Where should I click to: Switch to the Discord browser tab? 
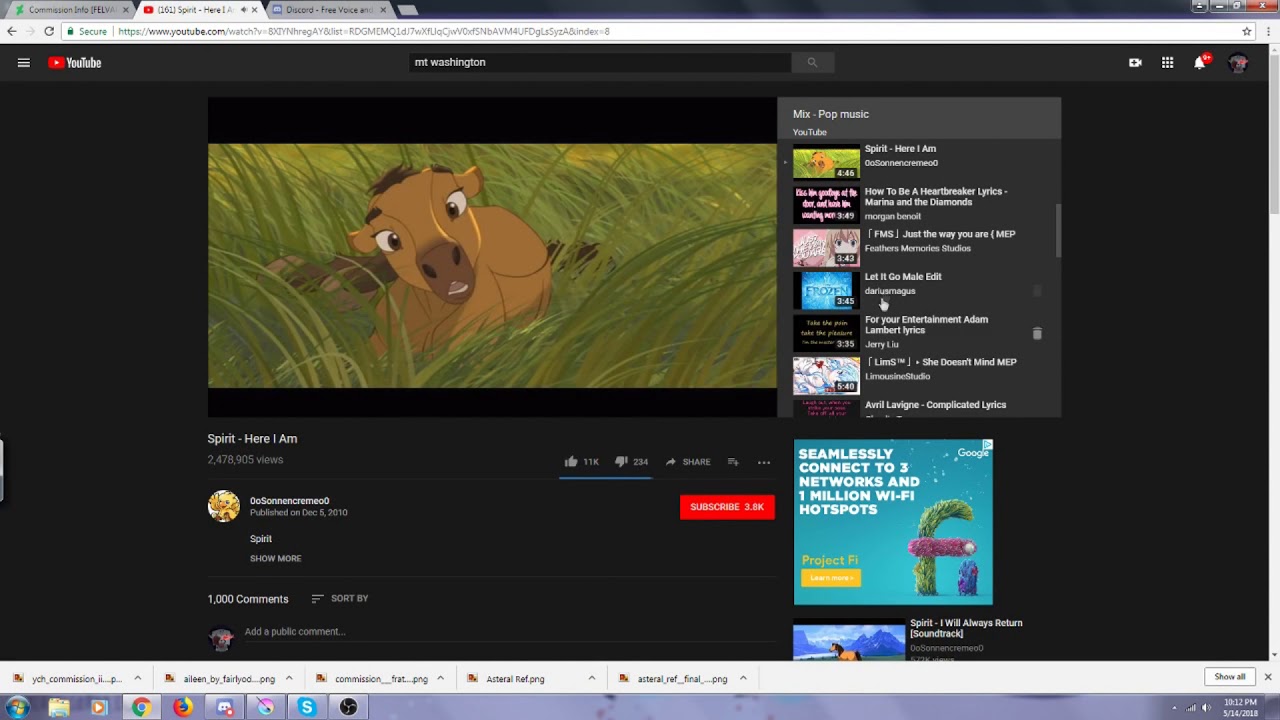pos(329,10)
